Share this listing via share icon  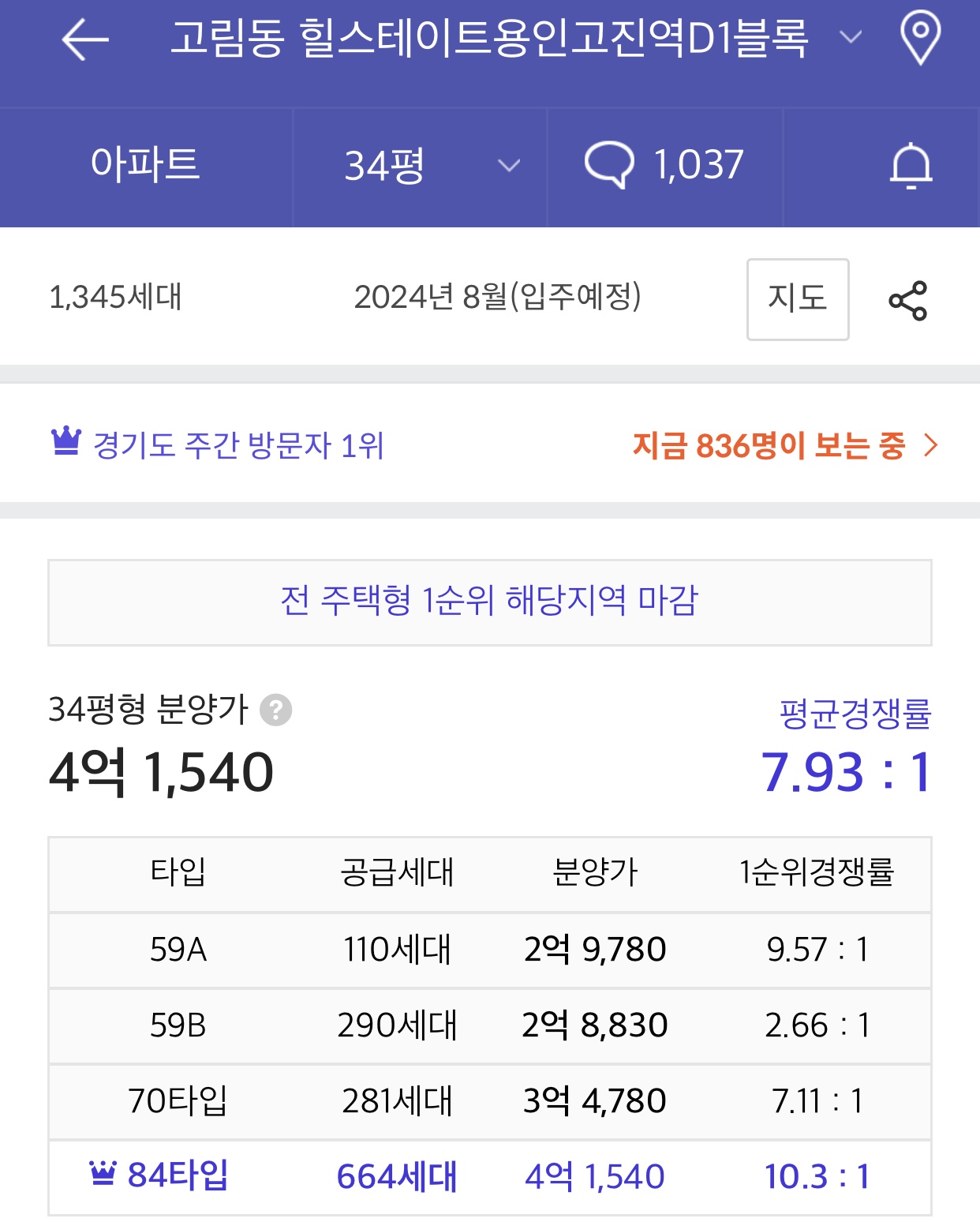click(x=908, y=300)
